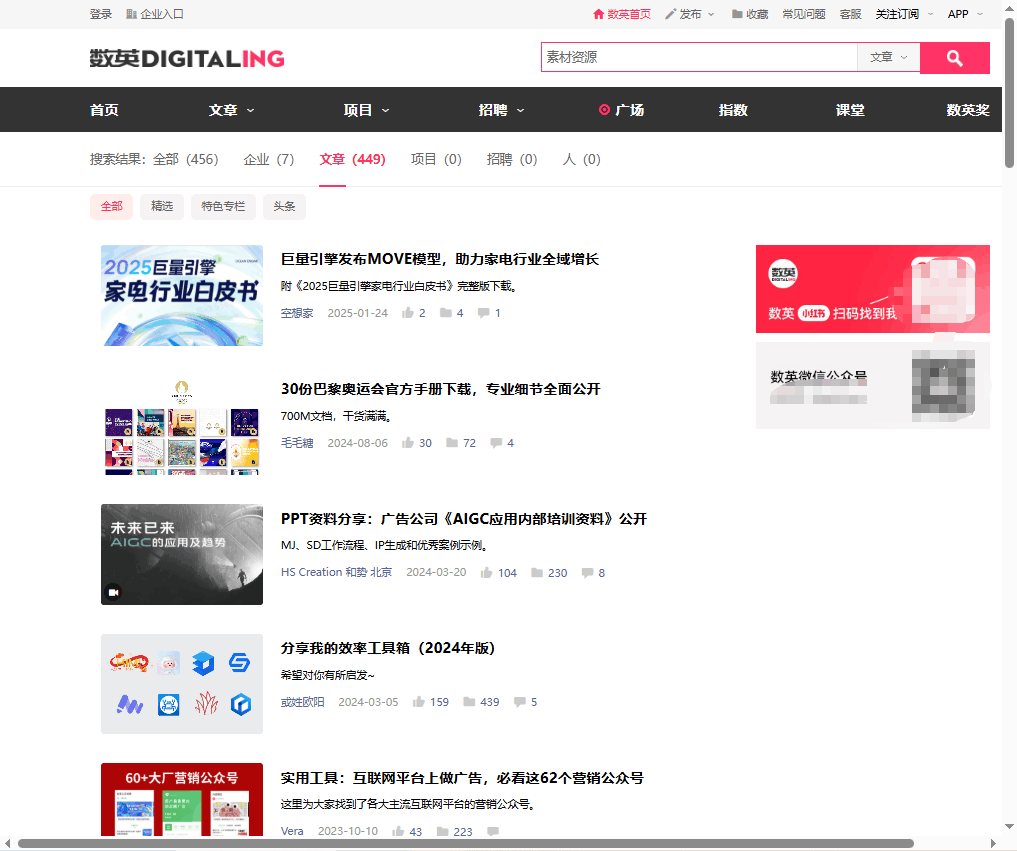Open the search scope 文章 dropdown
This screenshot has height=851, width=1017.
click(887, 58)
